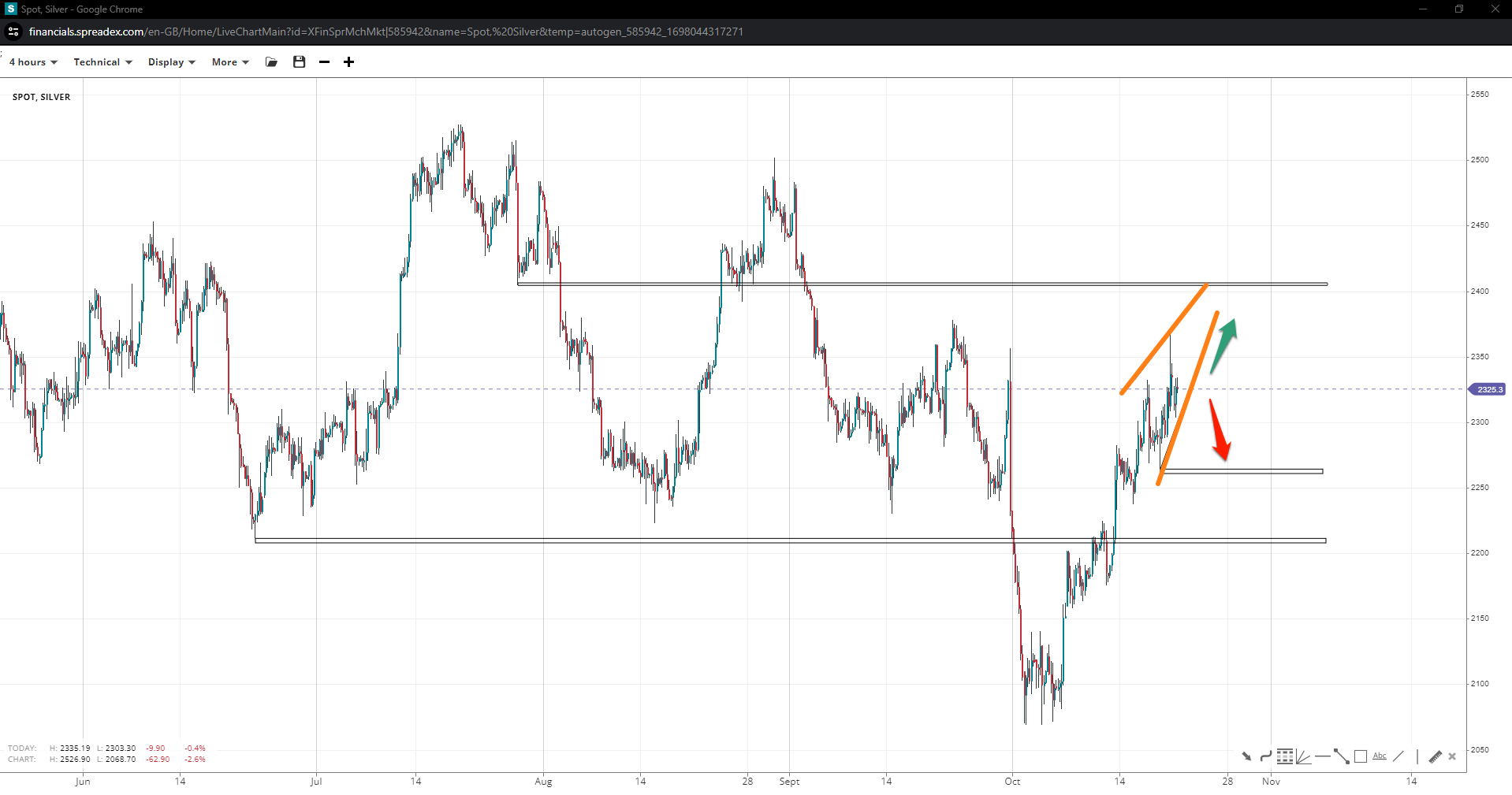Select the freehand curve drawing tool

pyautogui.click(x=1265, y=756)
